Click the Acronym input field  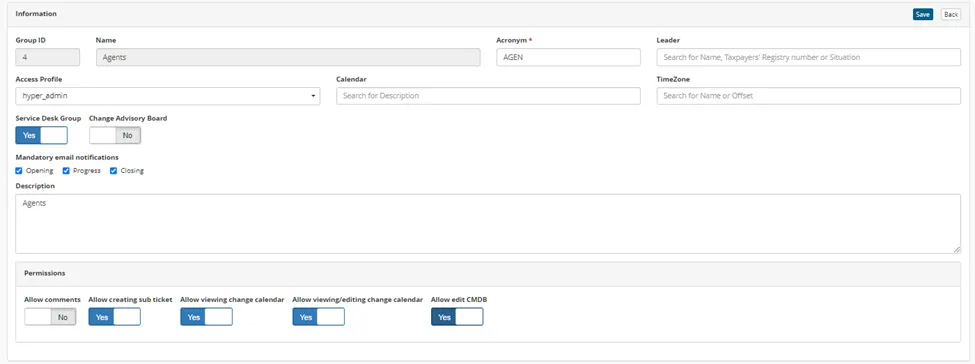click(x=568, y=57)
